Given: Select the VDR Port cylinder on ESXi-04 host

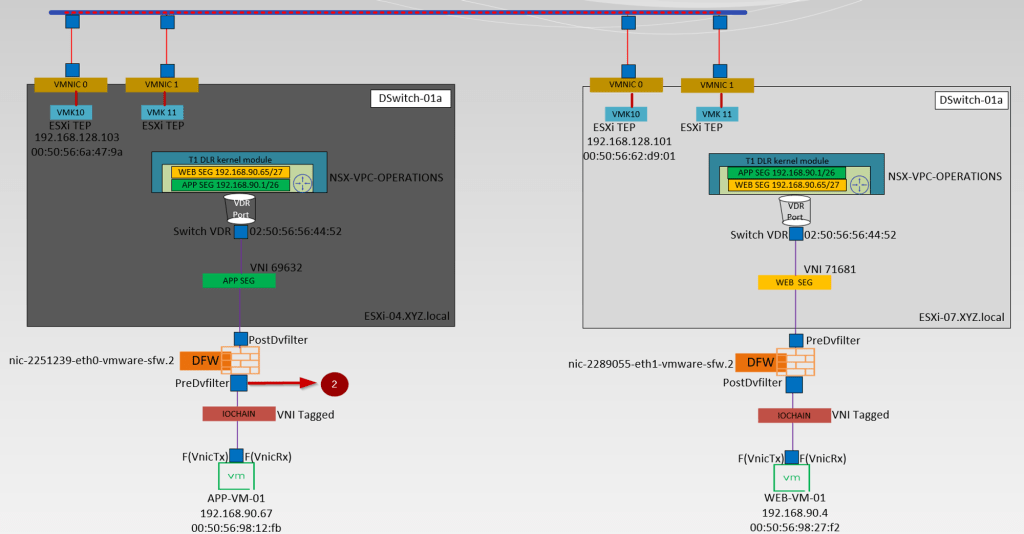Looking at the screenshot, I should 238,207.
